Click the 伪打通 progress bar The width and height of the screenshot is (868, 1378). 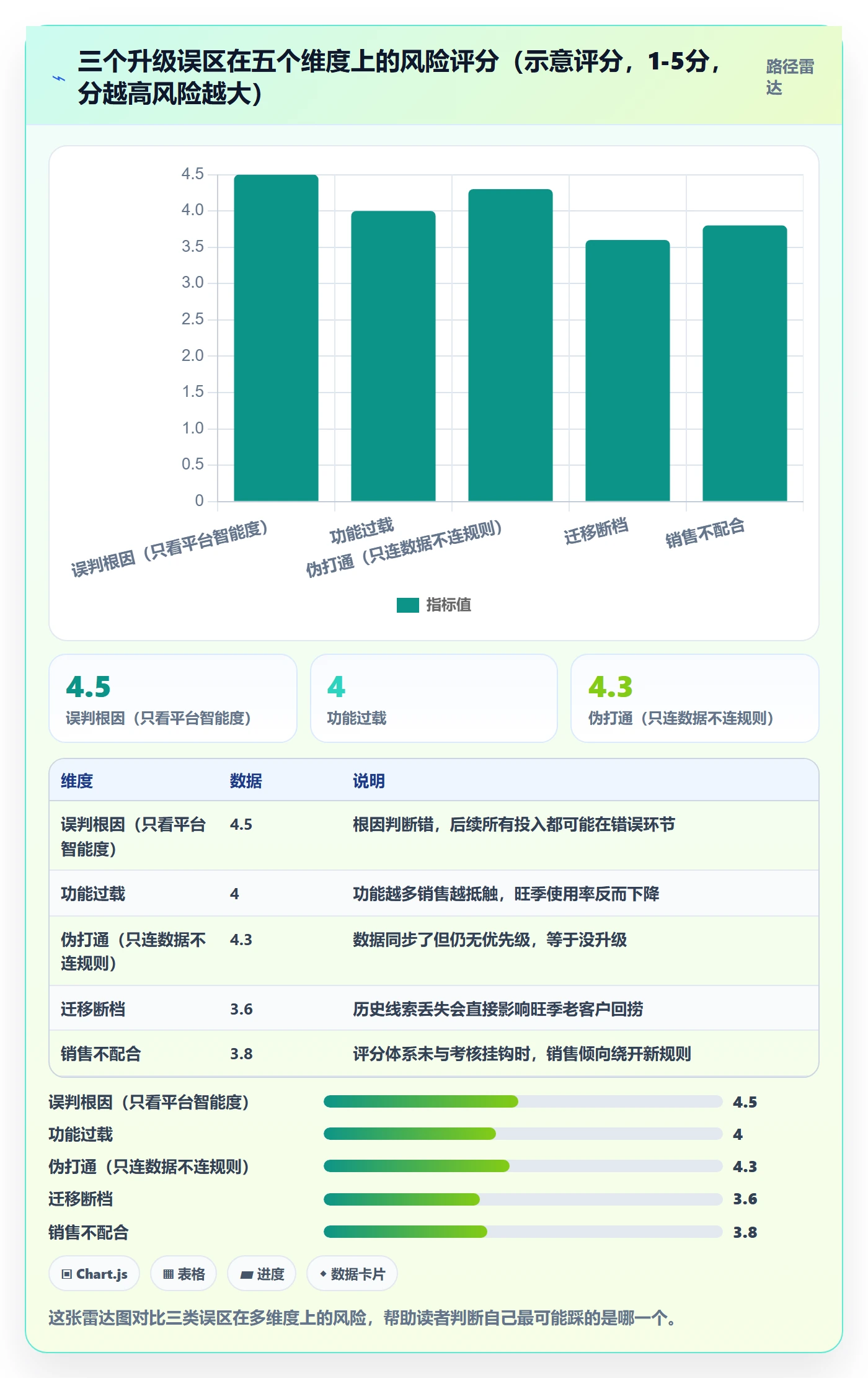tap(523, 1166)
